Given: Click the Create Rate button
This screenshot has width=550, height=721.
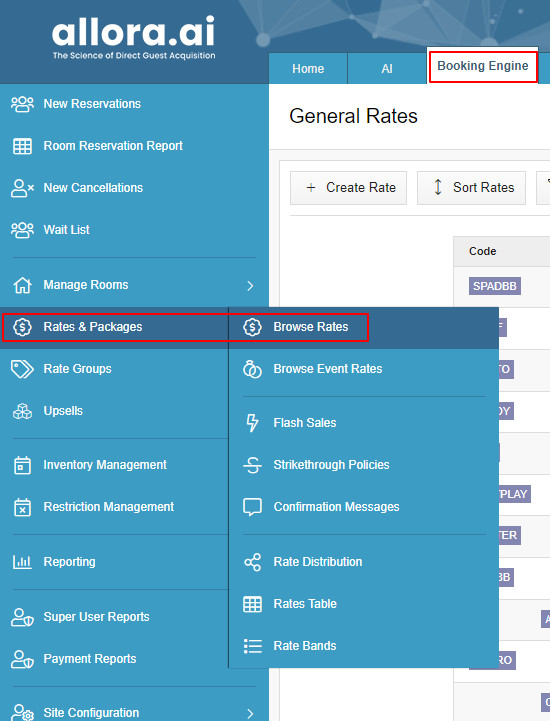Looking at the screenshot, I should point(348,188).
